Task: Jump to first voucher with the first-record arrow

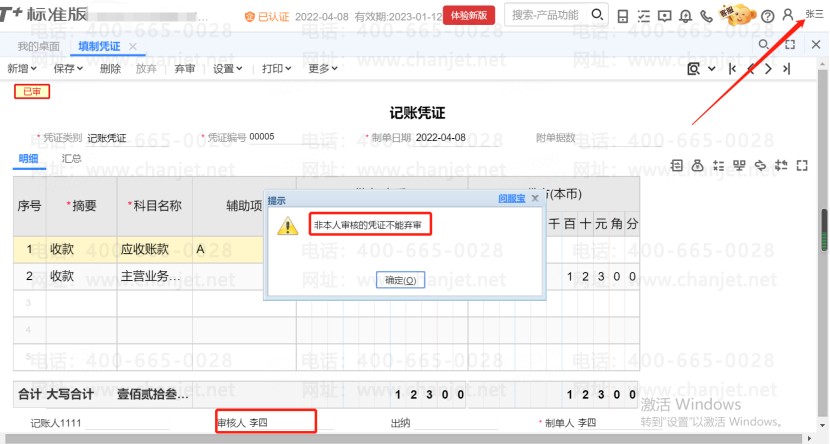Action: (733, 69)
